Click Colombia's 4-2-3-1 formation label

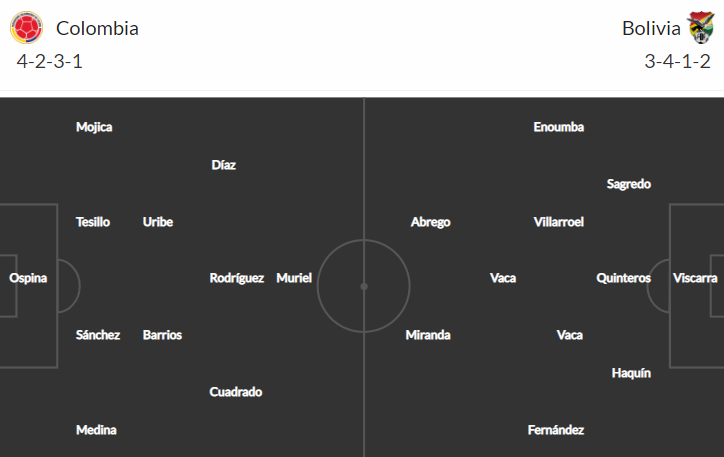pos(50,61)
